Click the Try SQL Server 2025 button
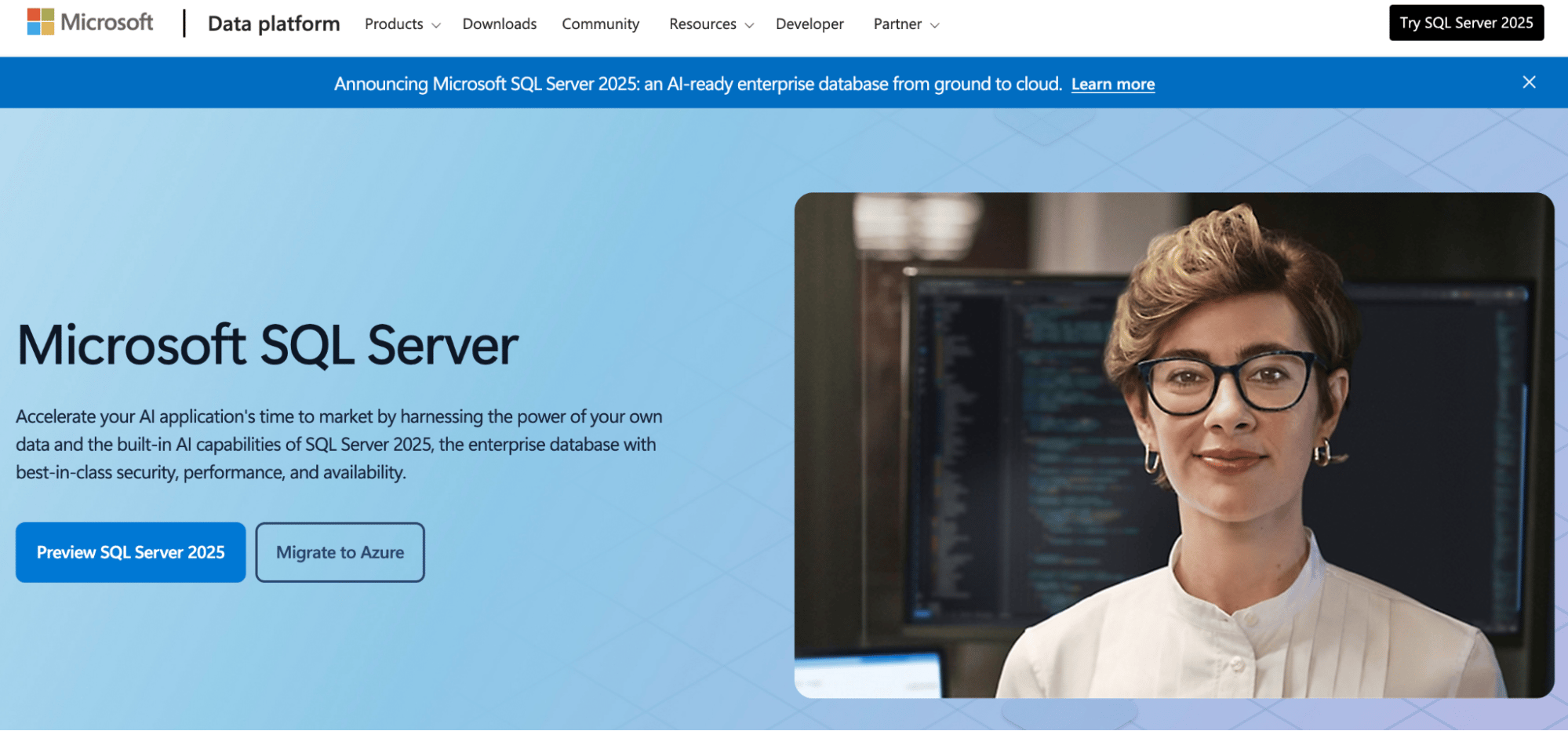The width and height of the screenshot is (1568, 731). [x=1466, y=23]
